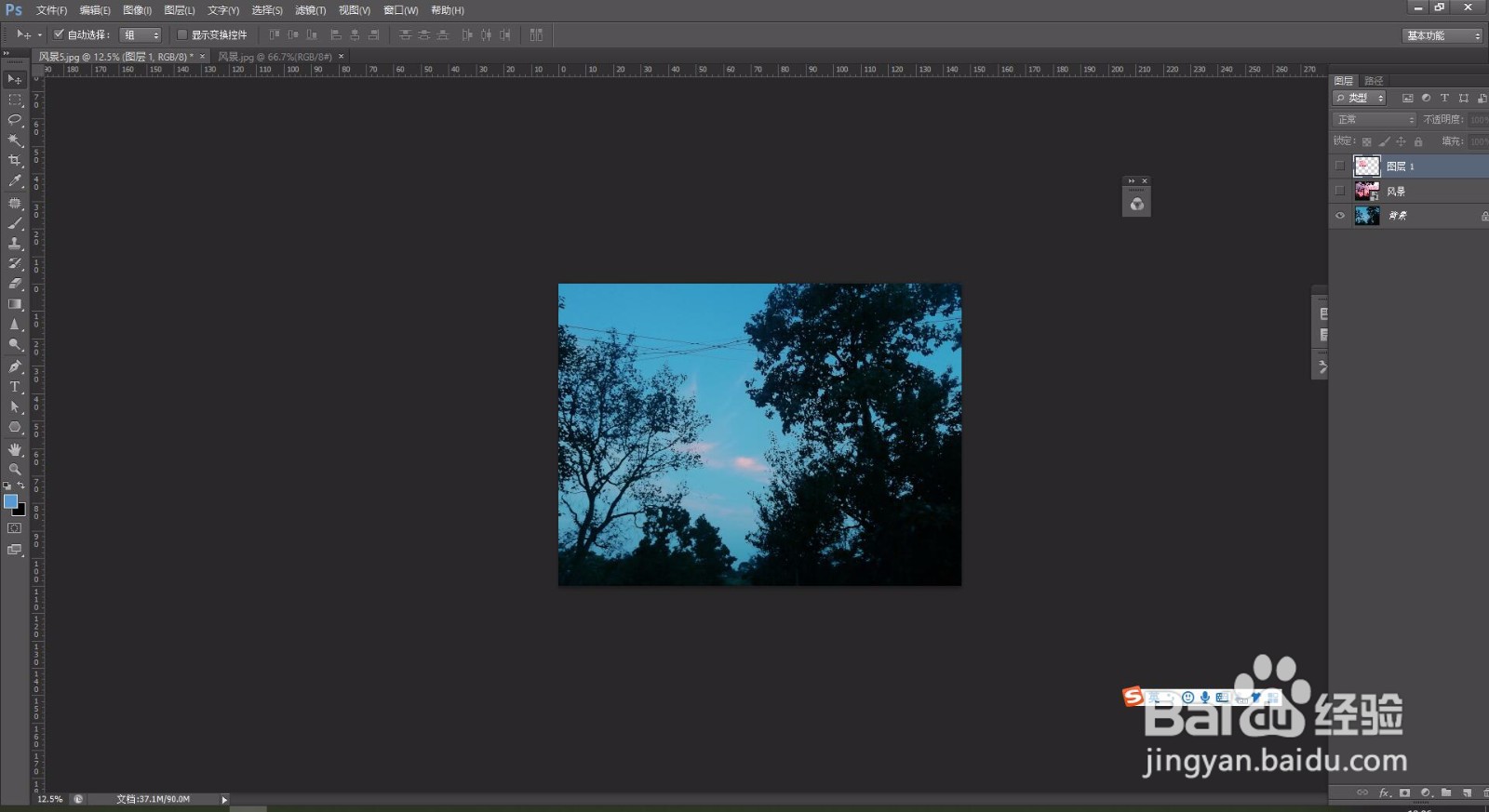Show the 图层 1 layer visibility box
The height and width of the screenshot is (812, 1489).
pyautogui.click(x=1340, y=166)
